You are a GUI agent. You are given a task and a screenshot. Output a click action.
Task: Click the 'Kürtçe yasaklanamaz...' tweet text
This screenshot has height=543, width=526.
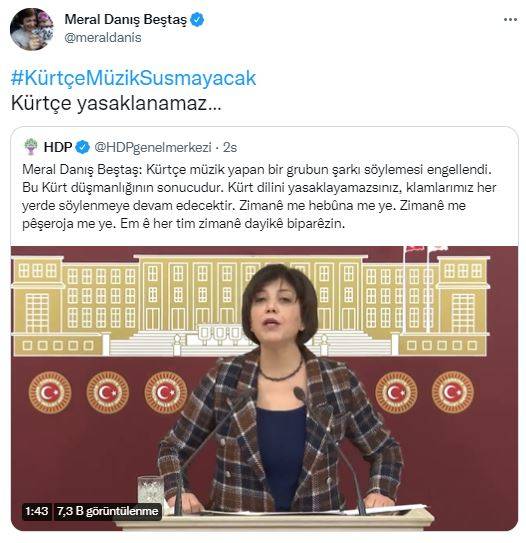point(116,103)
